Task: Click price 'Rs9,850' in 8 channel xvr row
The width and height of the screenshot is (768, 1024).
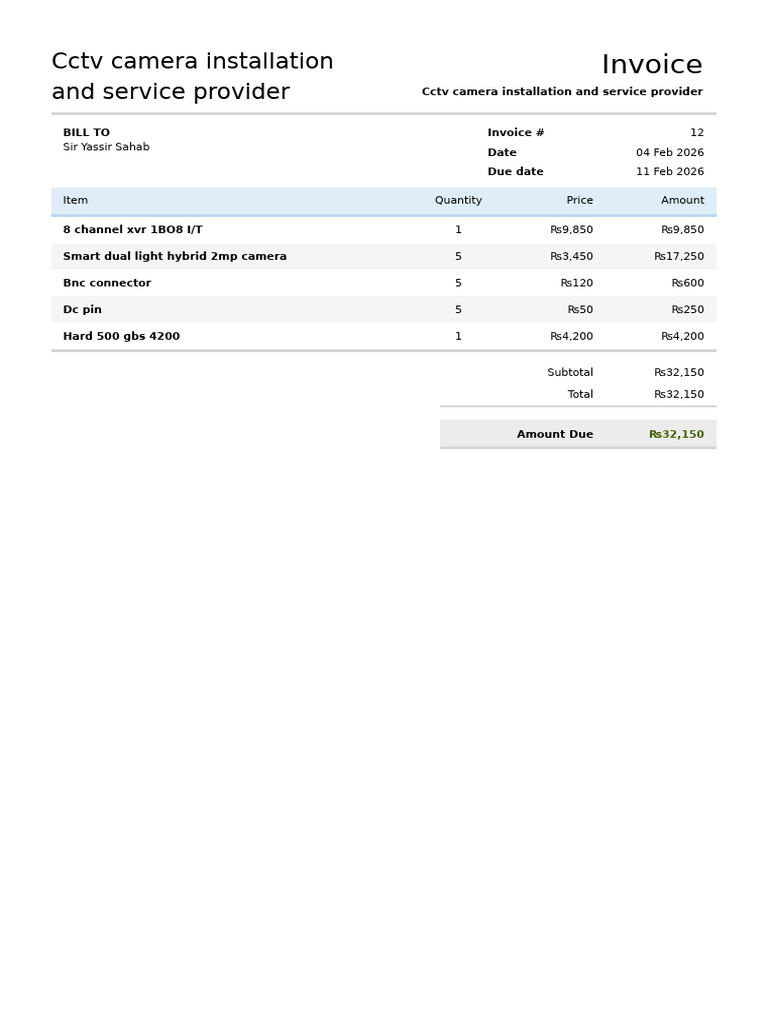Action: [571, 229]
